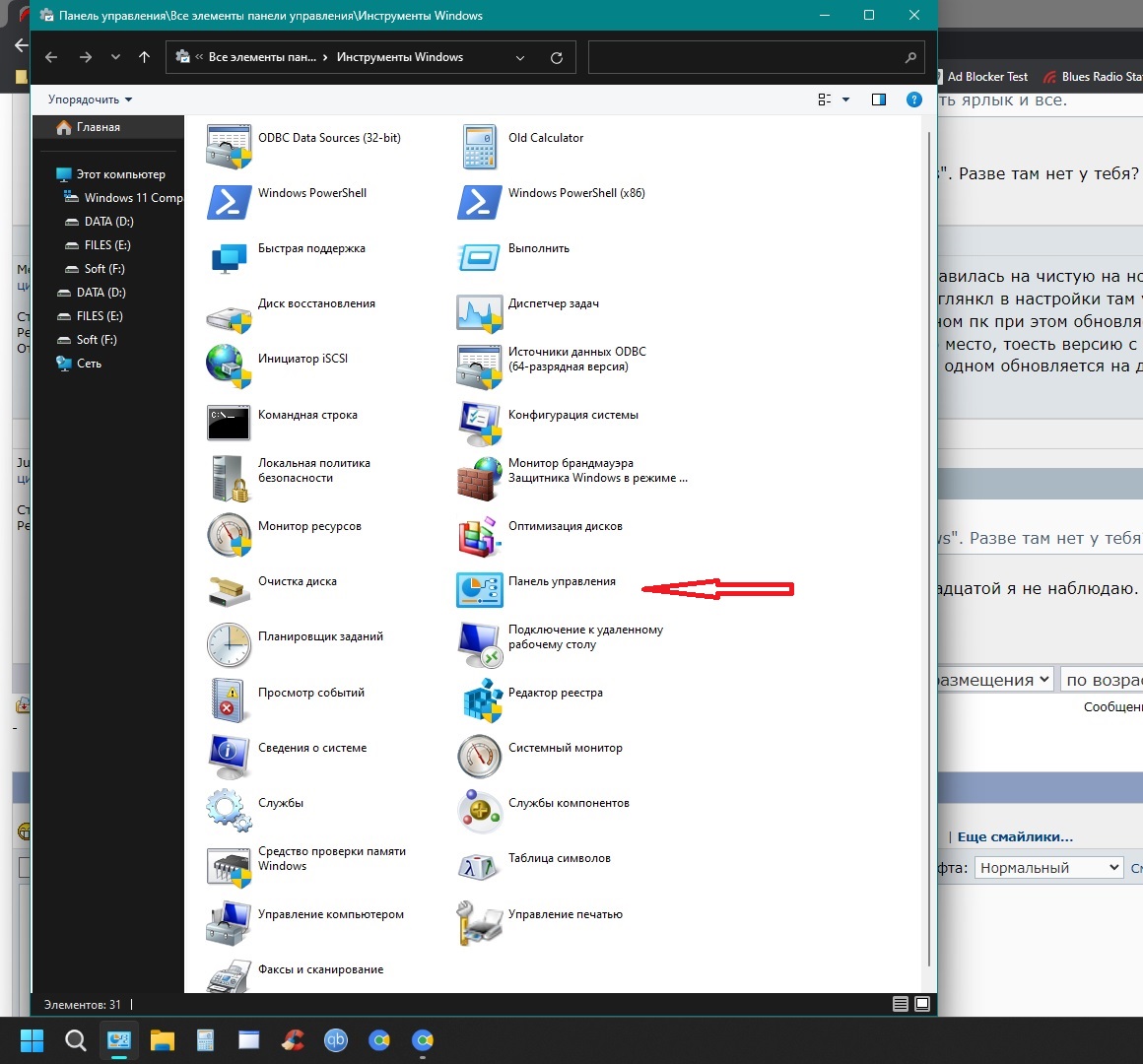Open Конфигурация системы icon
Image resolution: width=1143 pixels, height=1064 pixels.
coord(479,424)
